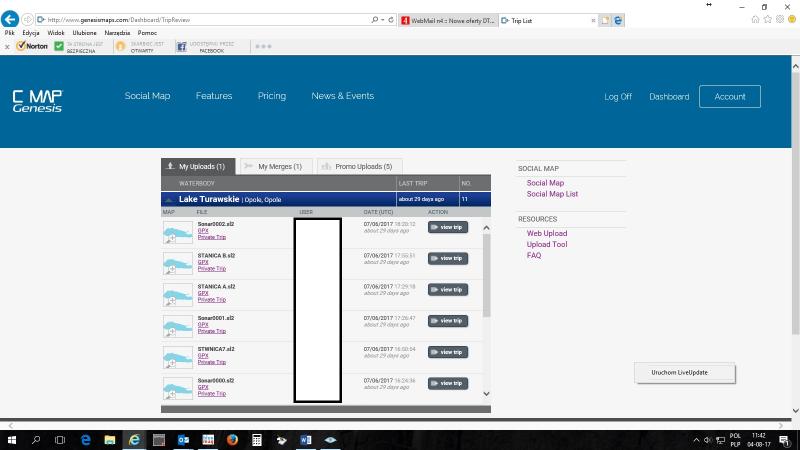Open the Widok menu
The image size is (800, 450).
(x=56, y=33)
